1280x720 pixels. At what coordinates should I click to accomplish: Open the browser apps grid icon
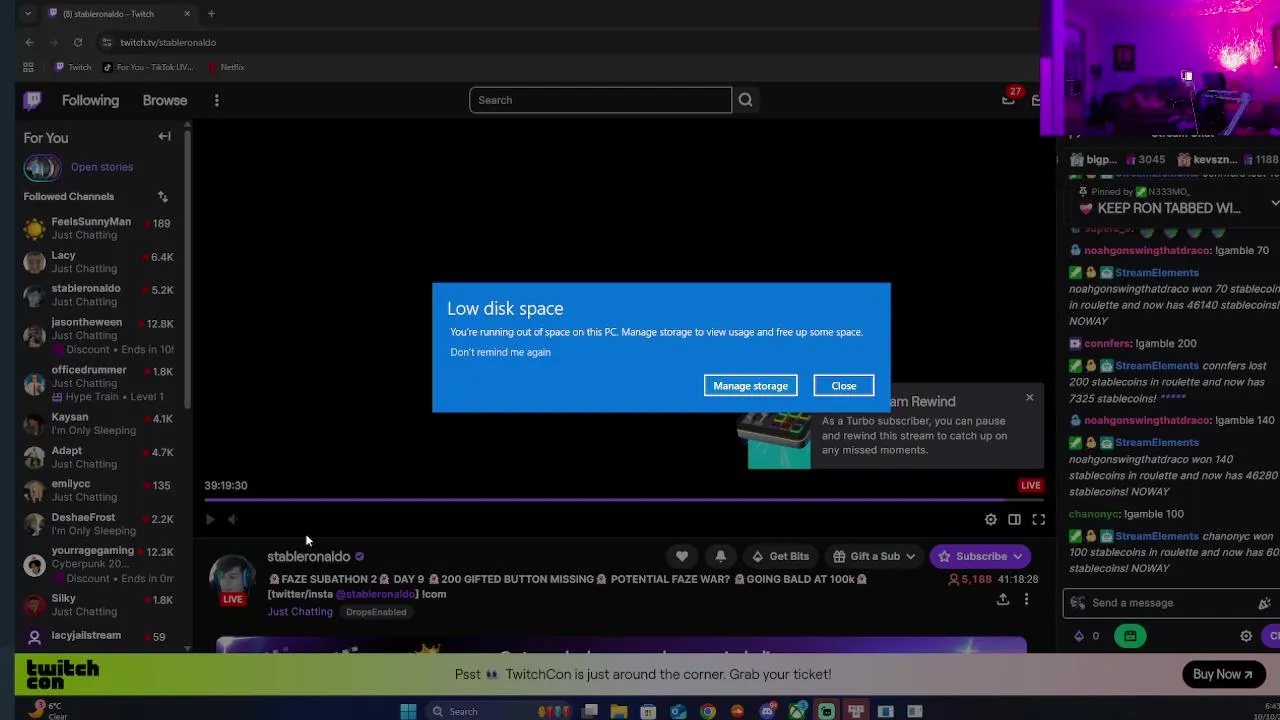point(28,67)
